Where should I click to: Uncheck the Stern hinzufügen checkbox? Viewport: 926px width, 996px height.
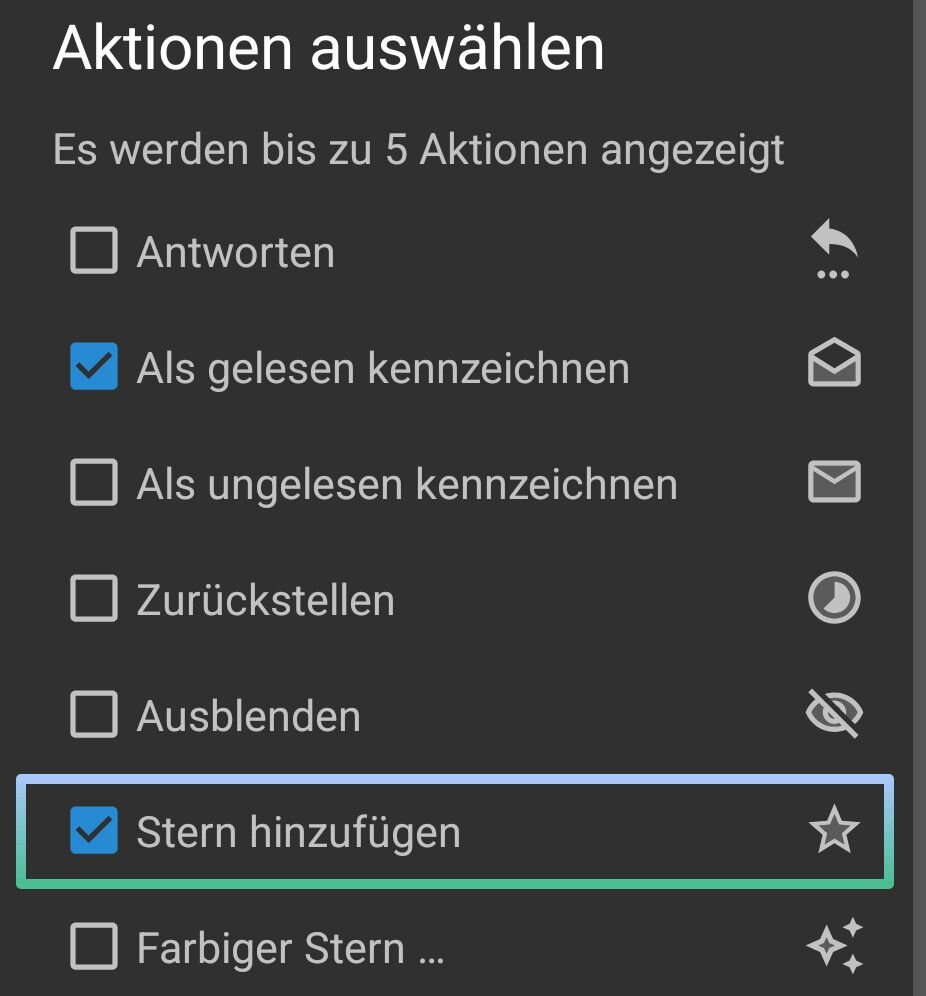tap(93, 830)
